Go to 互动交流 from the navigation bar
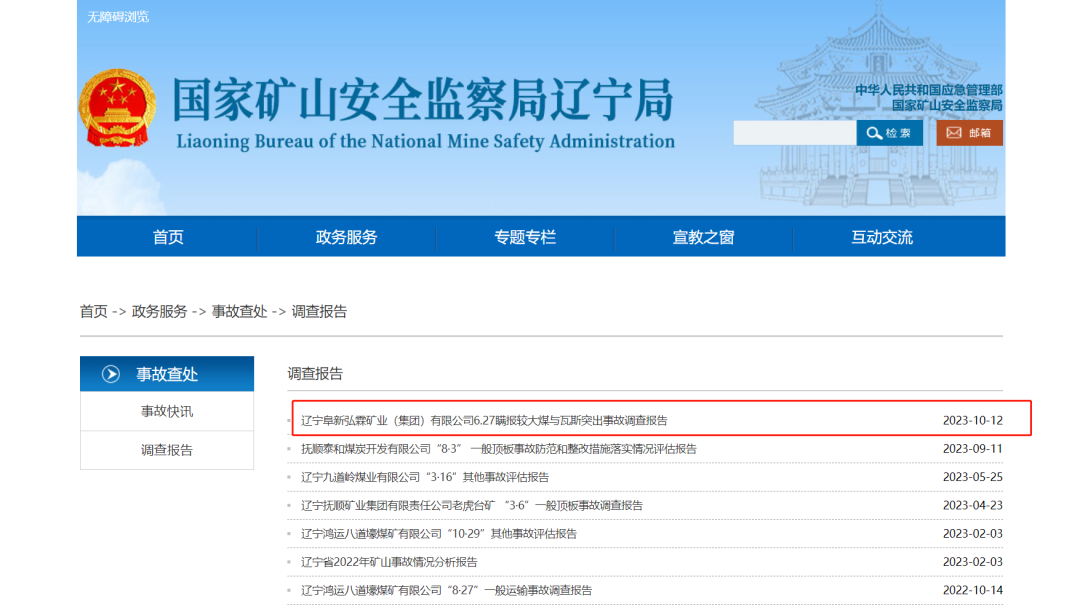This screenshot has width=1080, height=609. pos(881,236)
